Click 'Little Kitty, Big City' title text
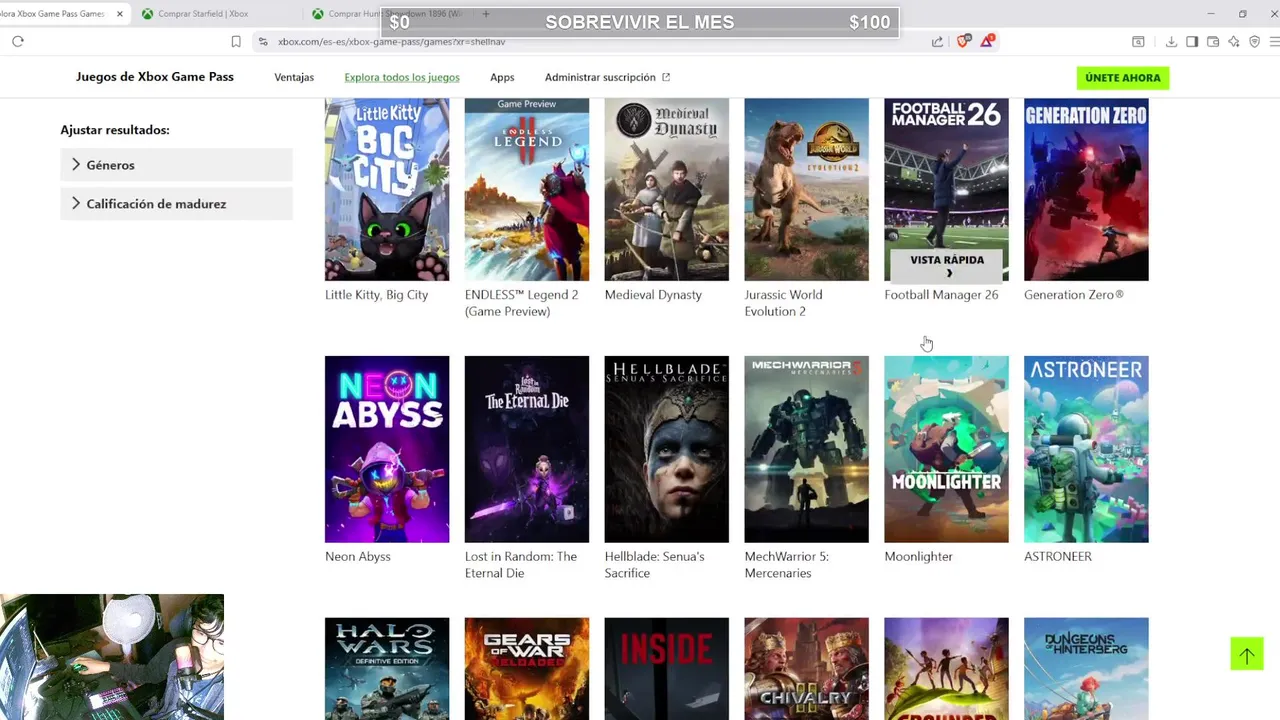The width and height of the screenshot is (1280, 720). pos(376,295)
